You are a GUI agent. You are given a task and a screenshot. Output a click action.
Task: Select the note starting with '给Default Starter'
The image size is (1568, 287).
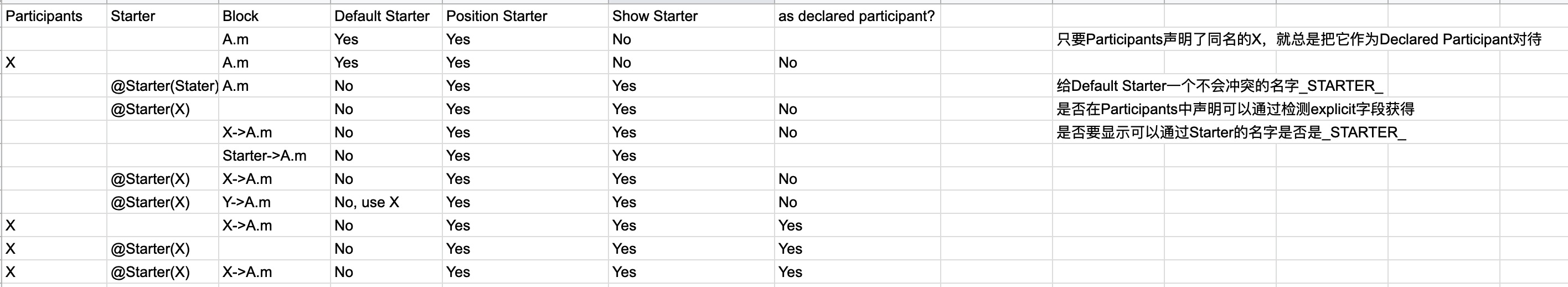click(1219, 86)
